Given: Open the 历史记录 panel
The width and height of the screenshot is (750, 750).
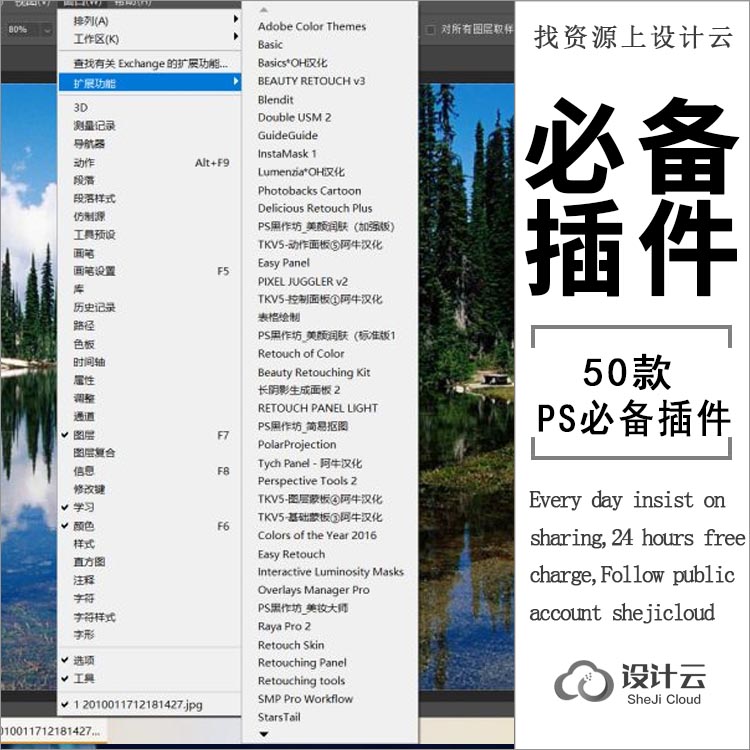Looking at the screenshot, I should (x=150, y=308).
